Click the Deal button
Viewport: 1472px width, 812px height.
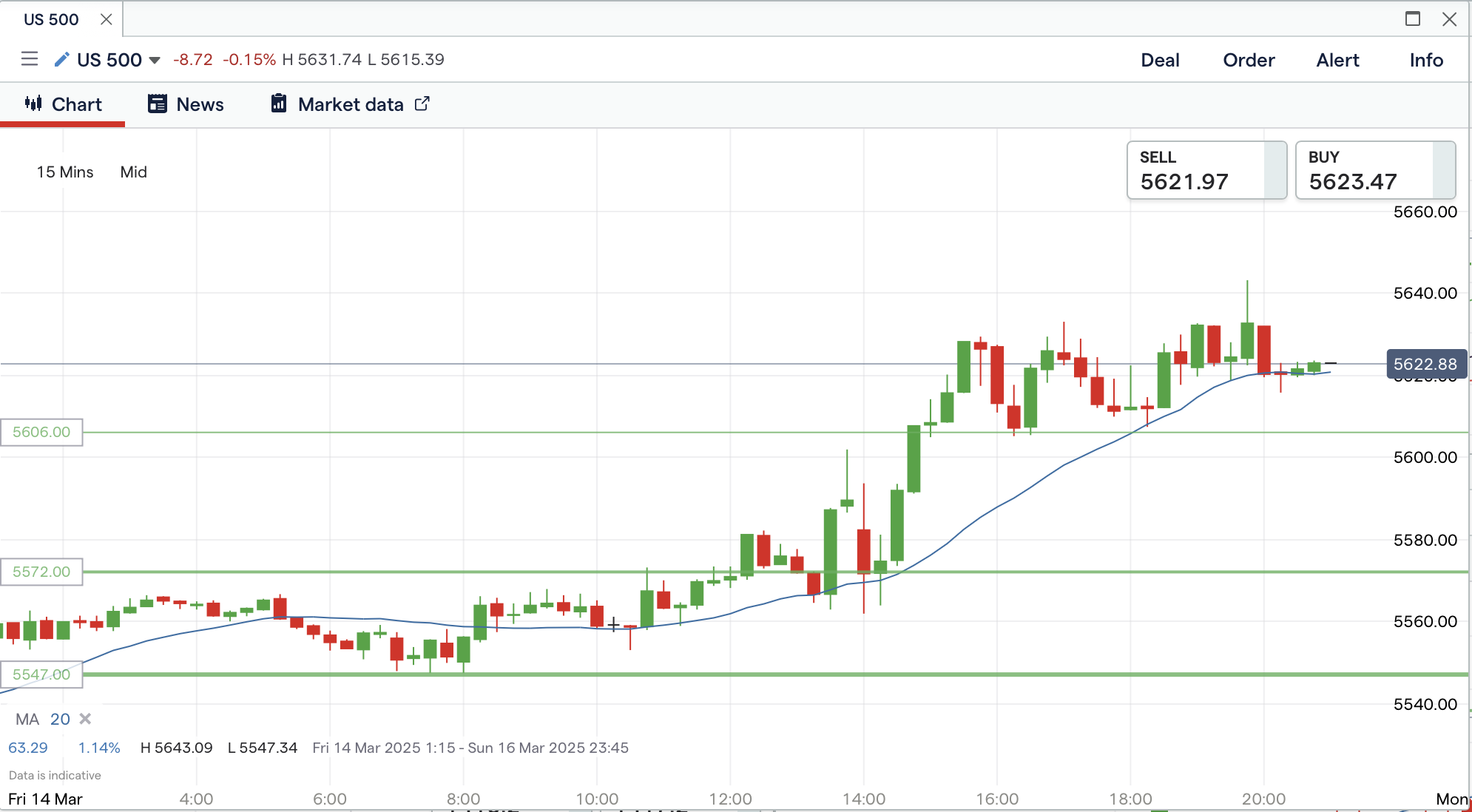pyautogui.click(x=1159, y=60)
